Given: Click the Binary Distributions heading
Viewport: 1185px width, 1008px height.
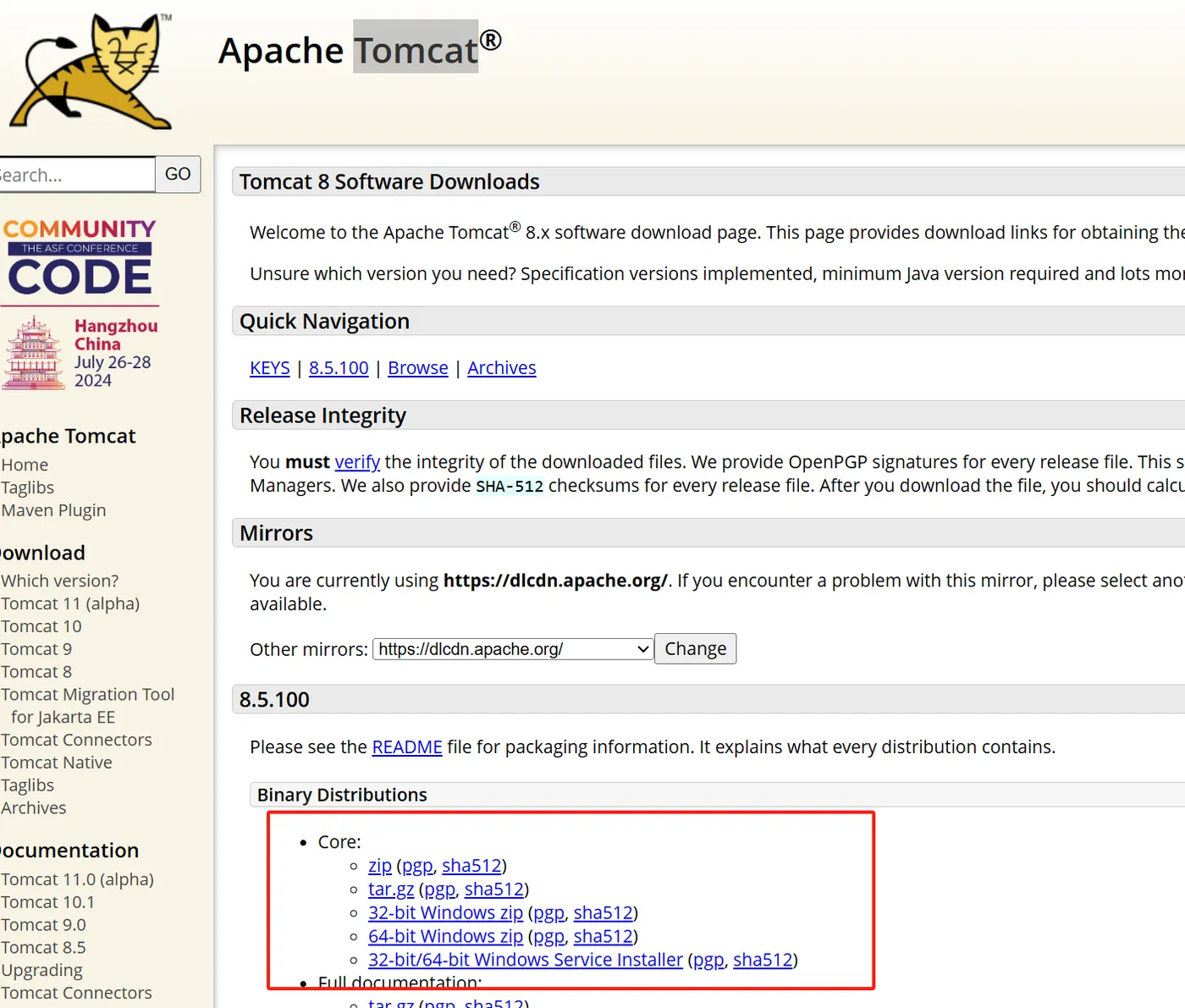Looking at the screenshot, I should (x=342, y=795).
